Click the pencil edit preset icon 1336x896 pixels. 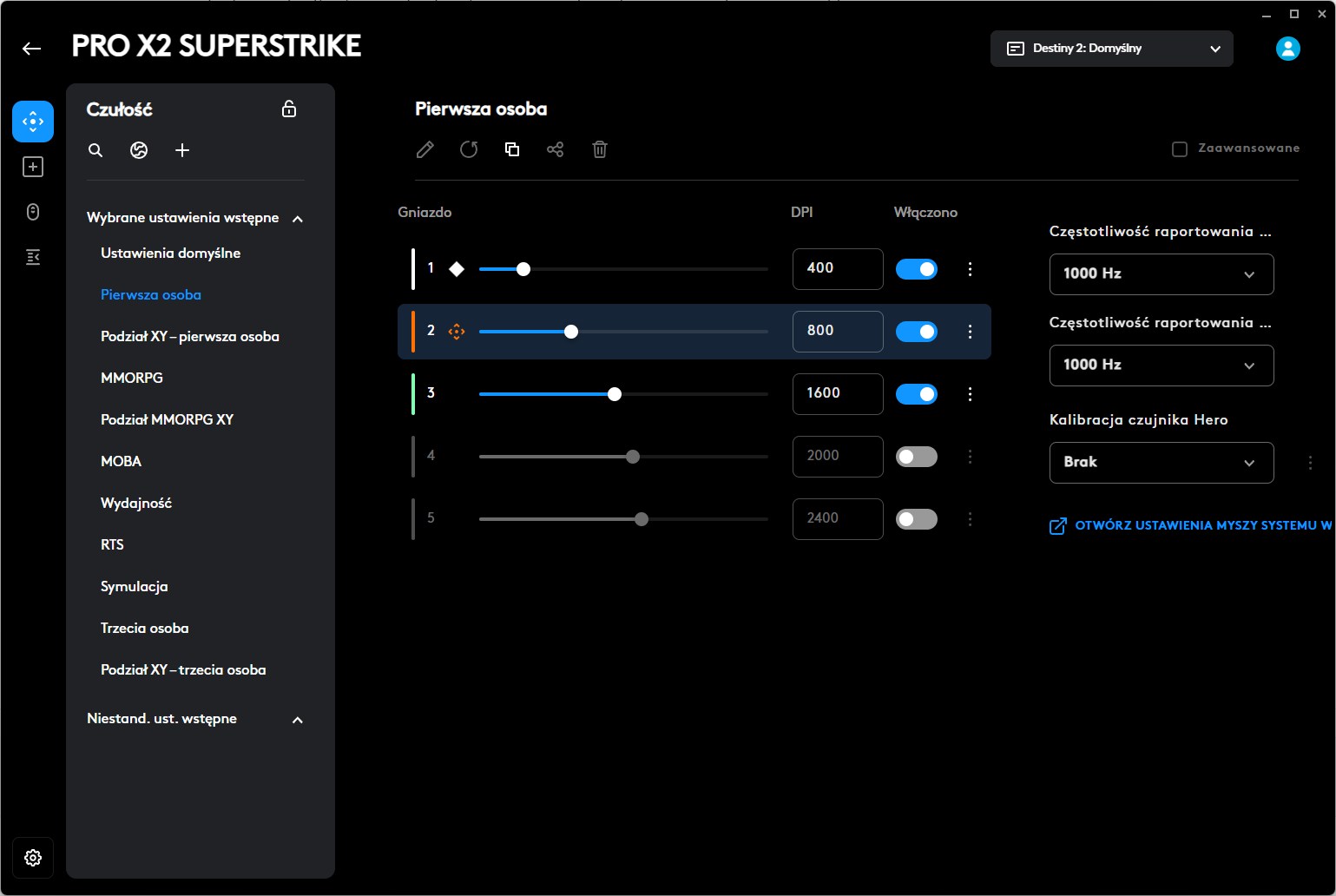click(424, 149)
